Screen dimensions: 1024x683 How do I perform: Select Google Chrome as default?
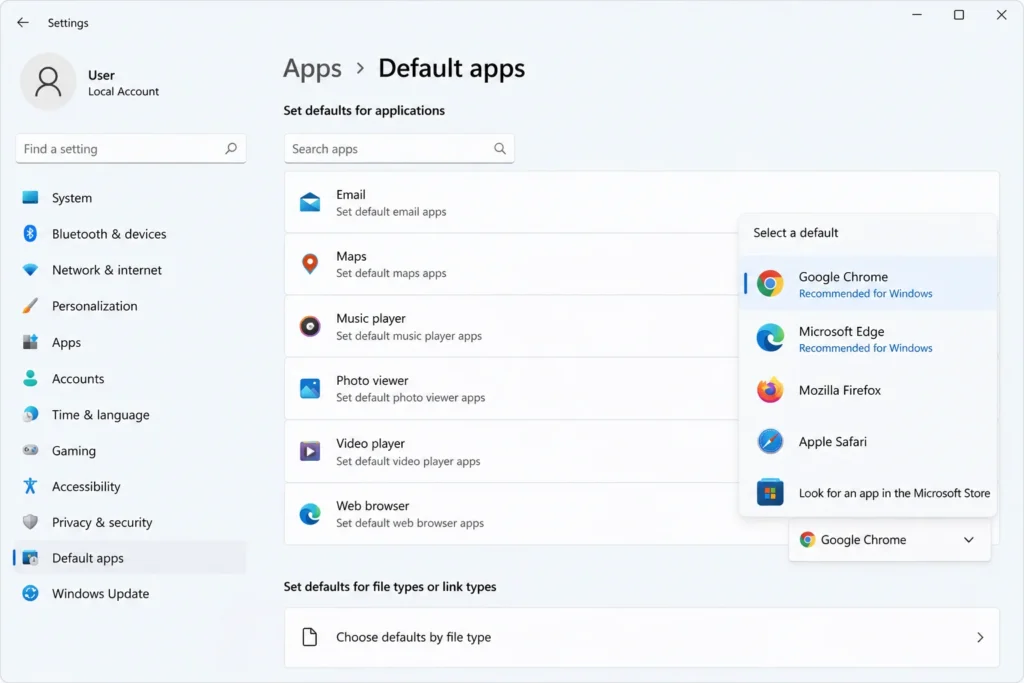tap(868, 283)
